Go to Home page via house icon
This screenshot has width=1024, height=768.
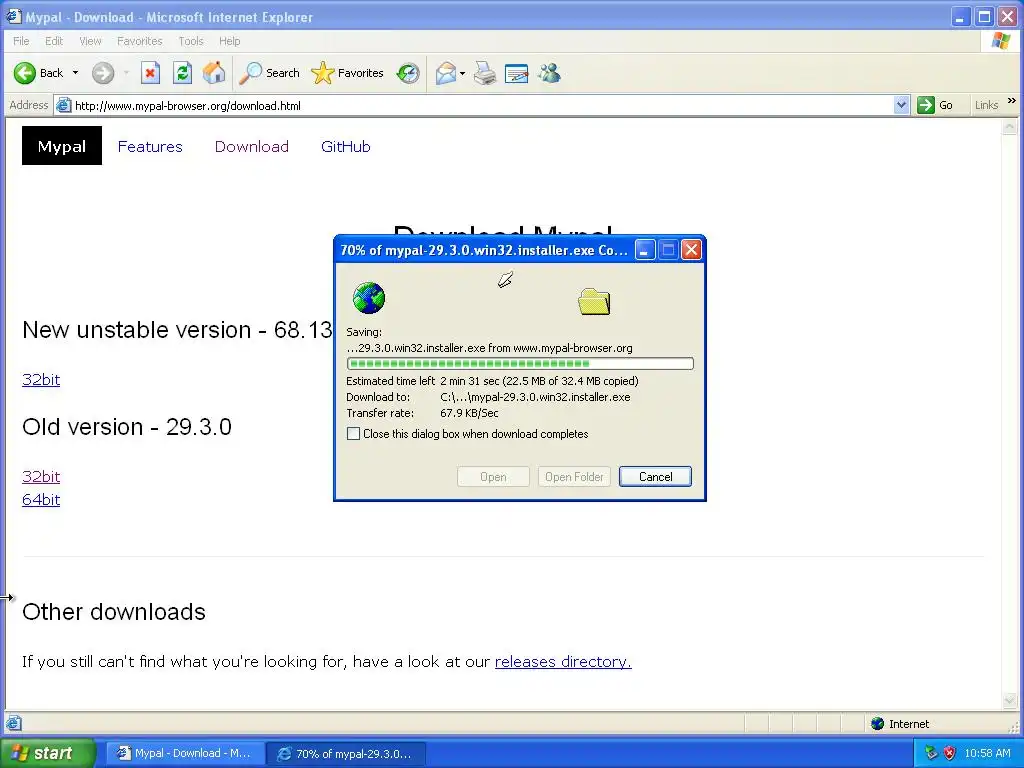pyautogui.click(x=214, y=73)
